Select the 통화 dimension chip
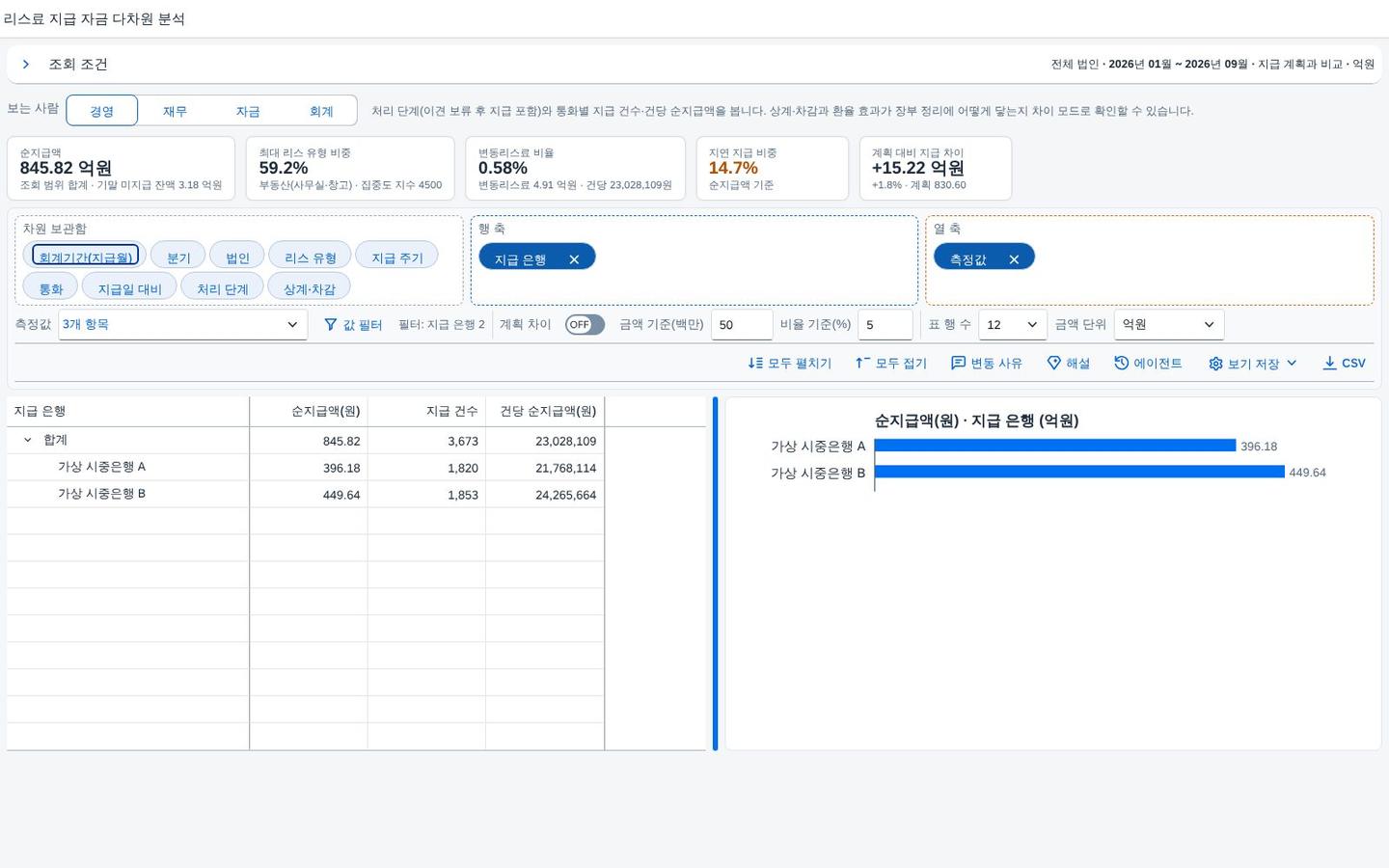1389x868 pixels. [x=50, y=287]
